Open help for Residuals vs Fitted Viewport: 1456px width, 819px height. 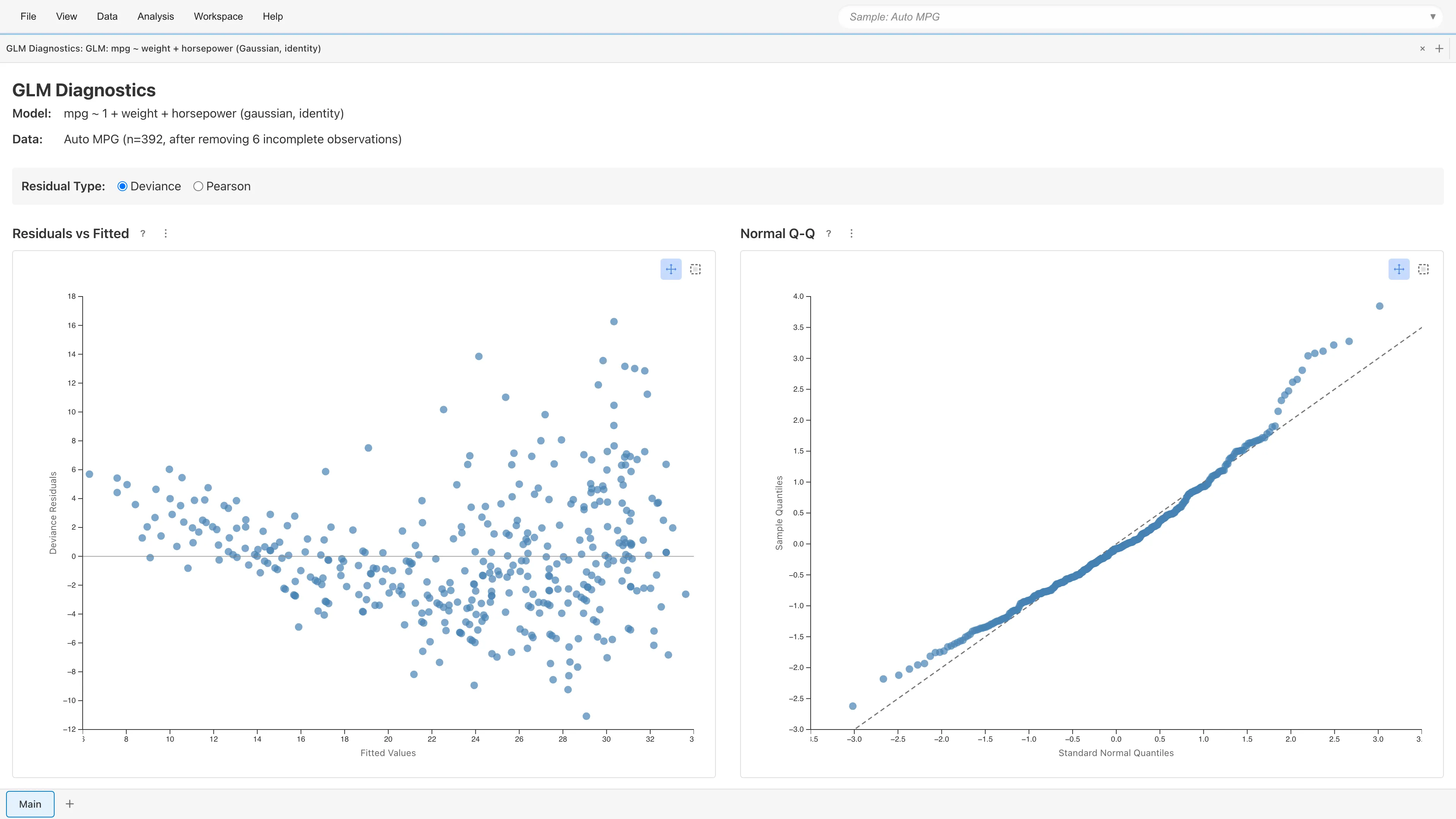143,234
